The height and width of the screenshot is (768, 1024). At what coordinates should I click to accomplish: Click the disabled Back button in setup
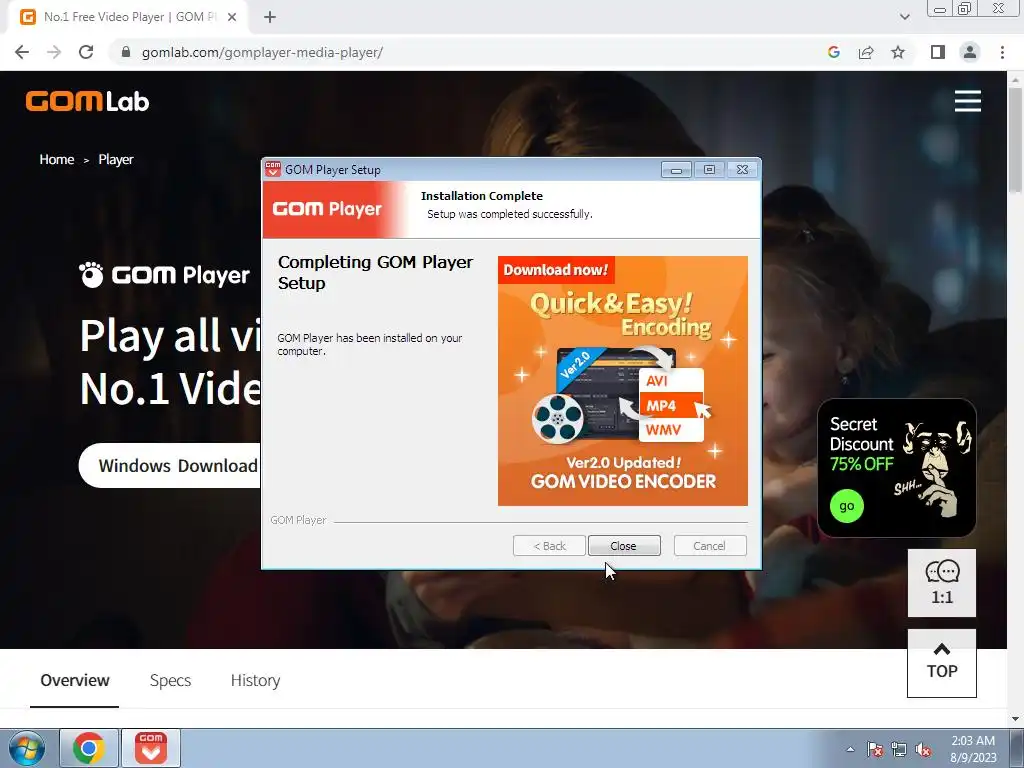coord(549,545)
